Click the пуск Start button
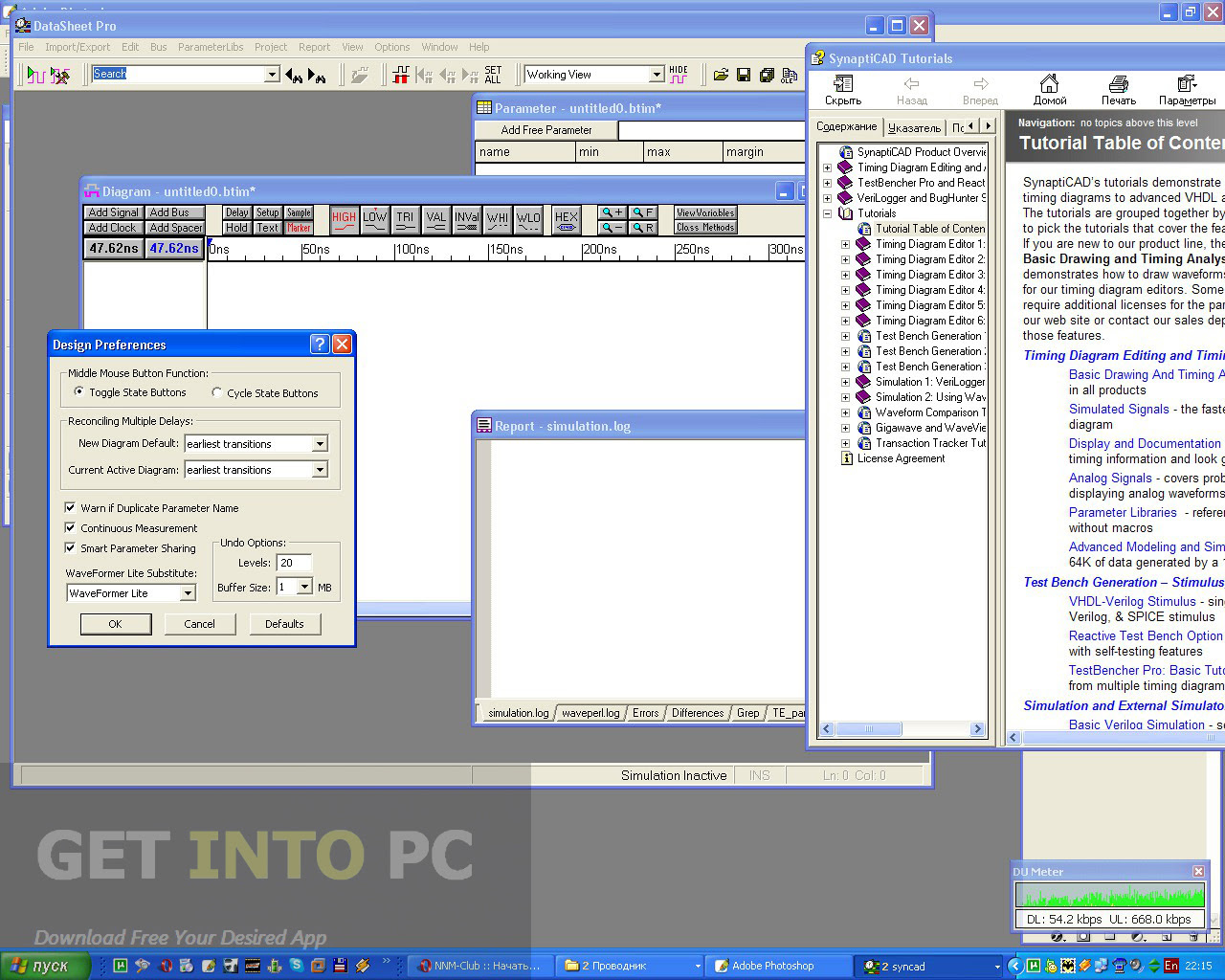1225x980 pixels. 45,966
